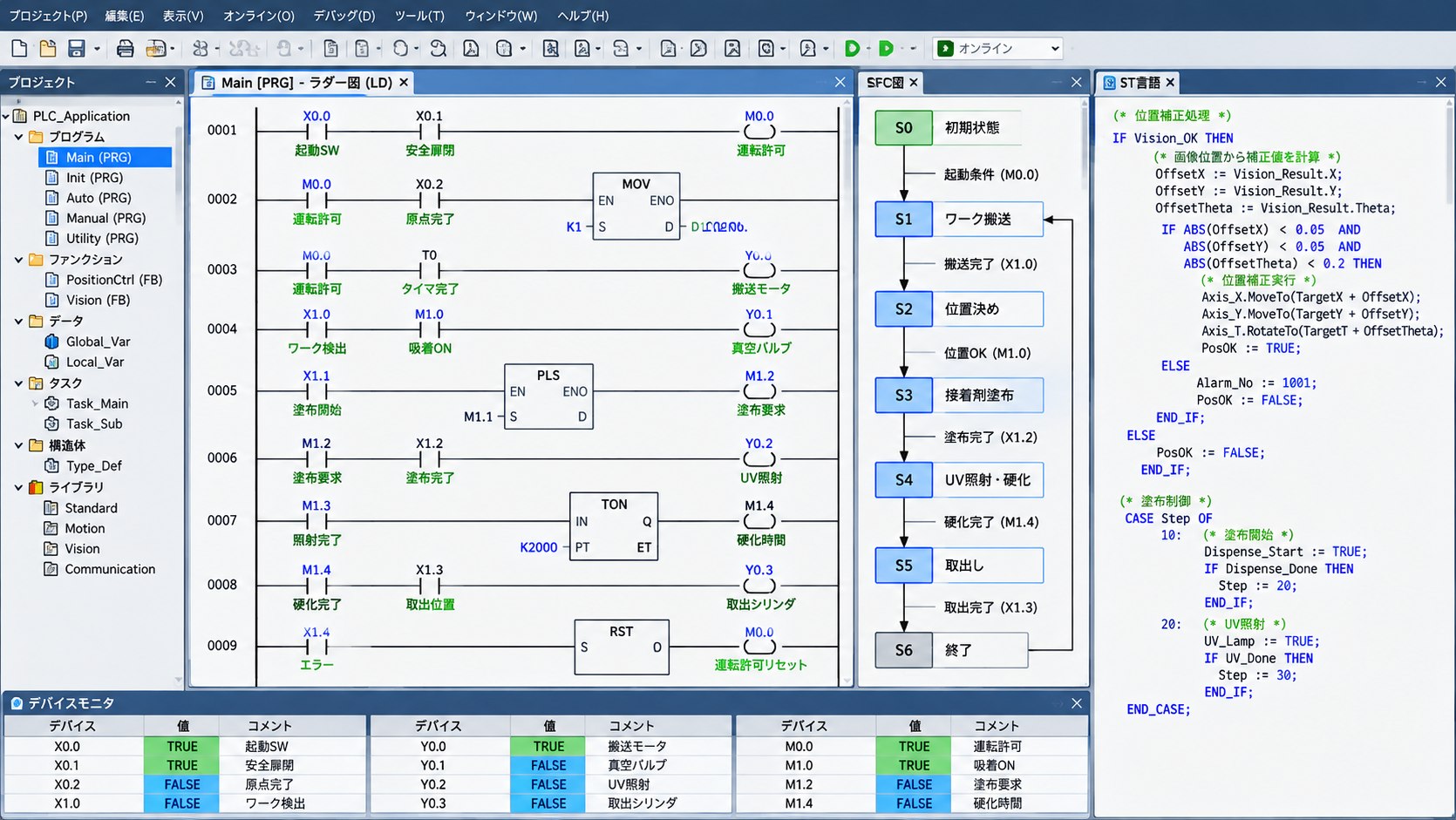Collapse the ライブラリ folder
The height and width of the screenshot is (820, 1456).
coord(18,487)
